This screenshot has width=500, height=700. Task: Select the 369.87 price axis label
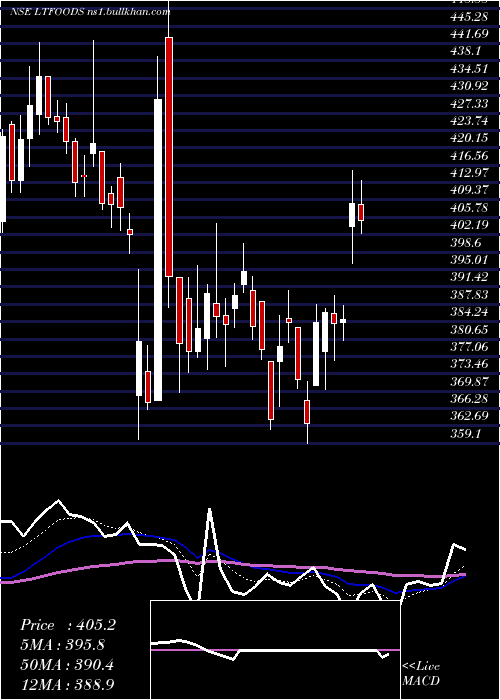469,381
